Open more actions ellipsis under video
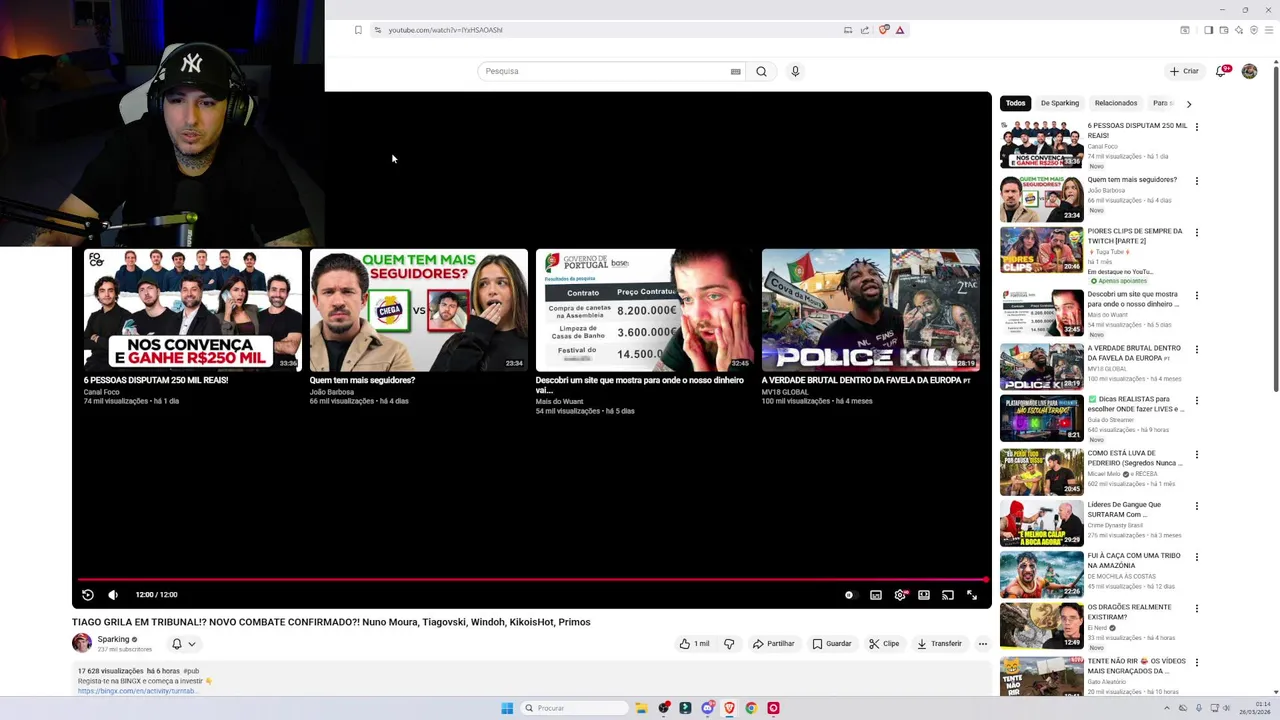The image size is (1280, 720). pyautogui.click(x=983, y=644)
